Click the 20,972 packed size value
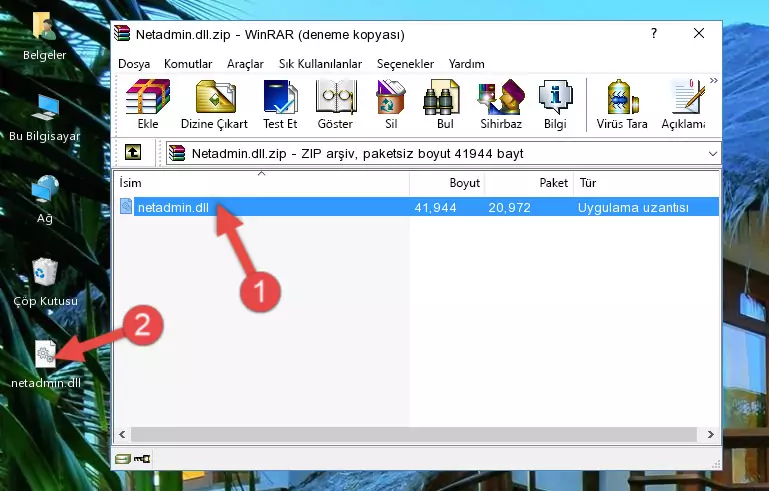The image size is (769, 491). click(x=509, y=207)
